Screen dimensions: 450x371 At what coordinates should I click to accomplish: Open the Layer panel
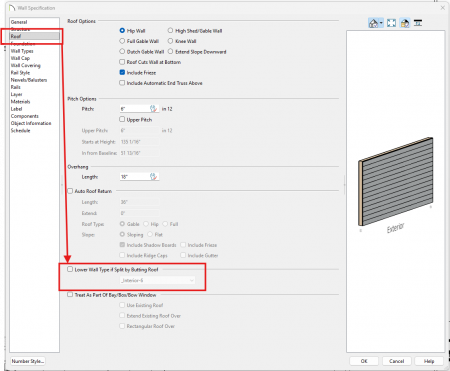pos(16,94)
